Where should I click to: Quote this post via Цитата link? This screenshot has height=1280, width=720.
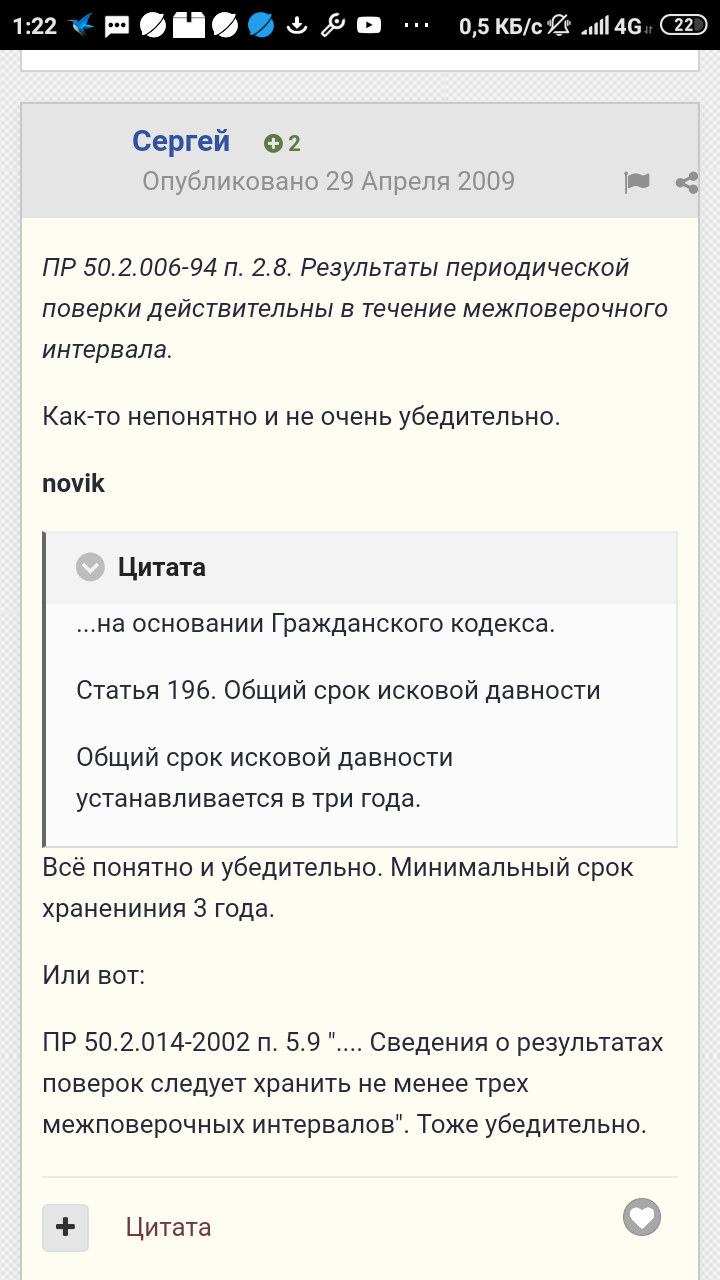[x=168, y=1227]
